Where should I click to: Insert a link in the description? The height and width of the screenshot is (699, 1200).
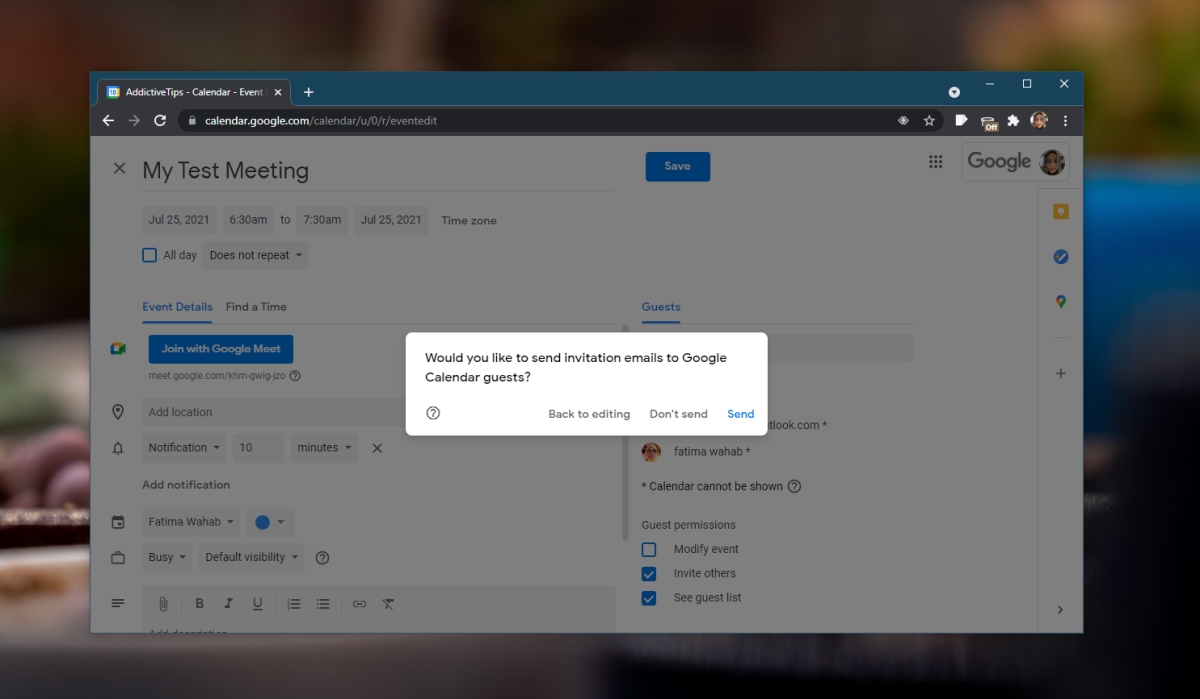pos(359,604)
